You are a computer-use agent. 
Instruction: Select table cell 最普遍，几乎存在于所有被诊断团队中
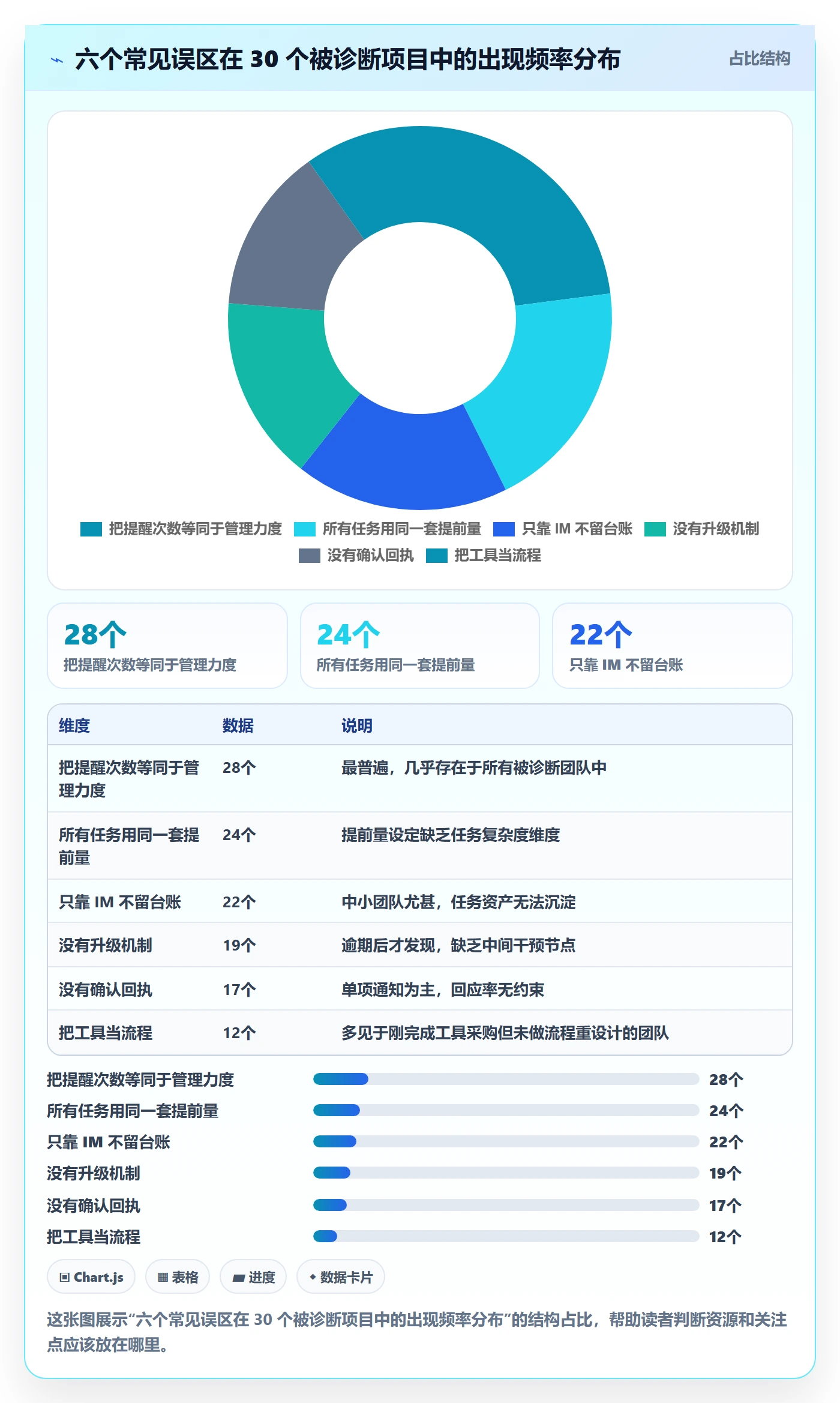click(474, 768)
